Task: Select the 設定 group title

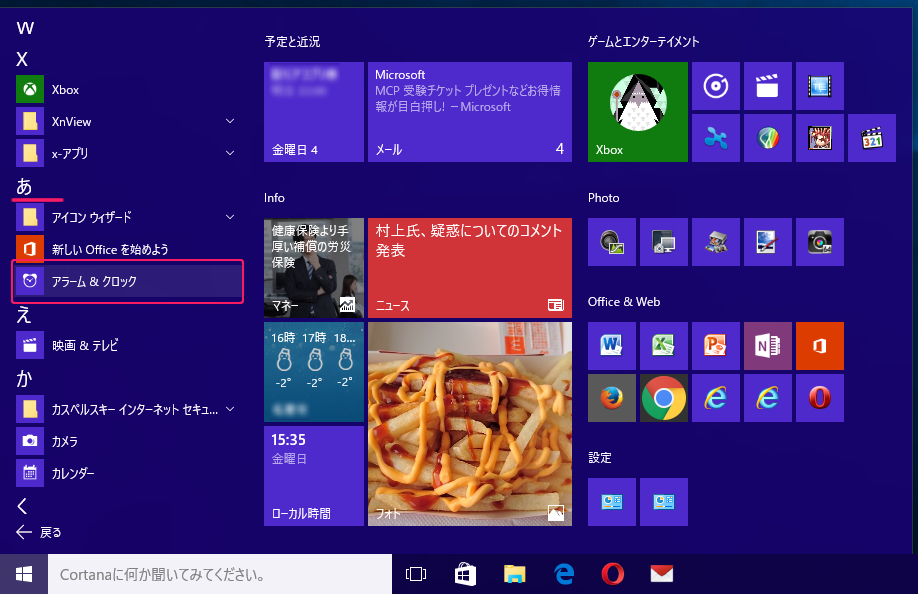Action: [600, 458]
